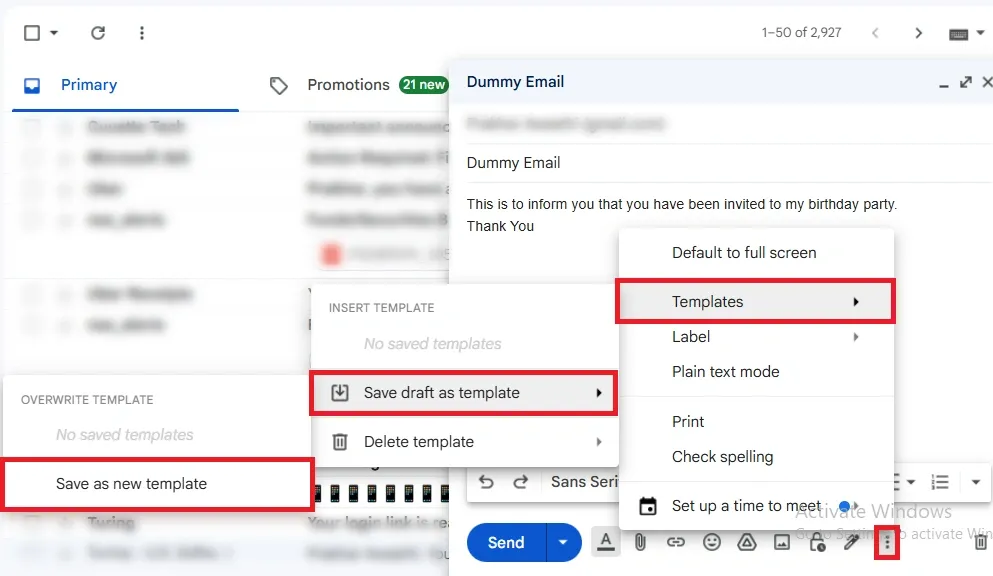Open Save draft as template submenu
The image size is (993, 576).
pyautogui.click(x=464, y=393)
